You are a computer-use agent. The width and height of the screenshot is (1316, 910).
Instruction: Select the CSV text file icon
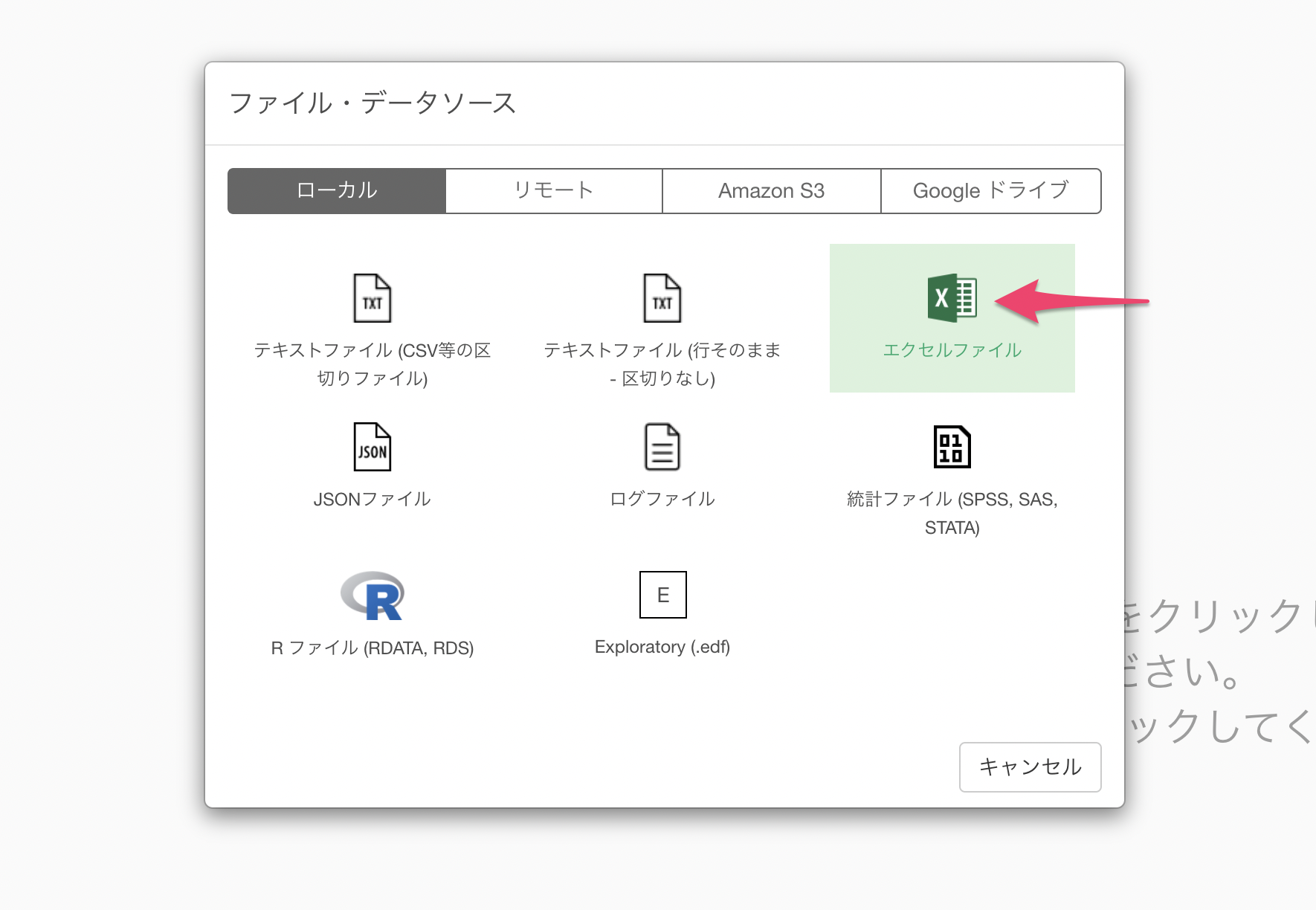[x=372, y=298]
